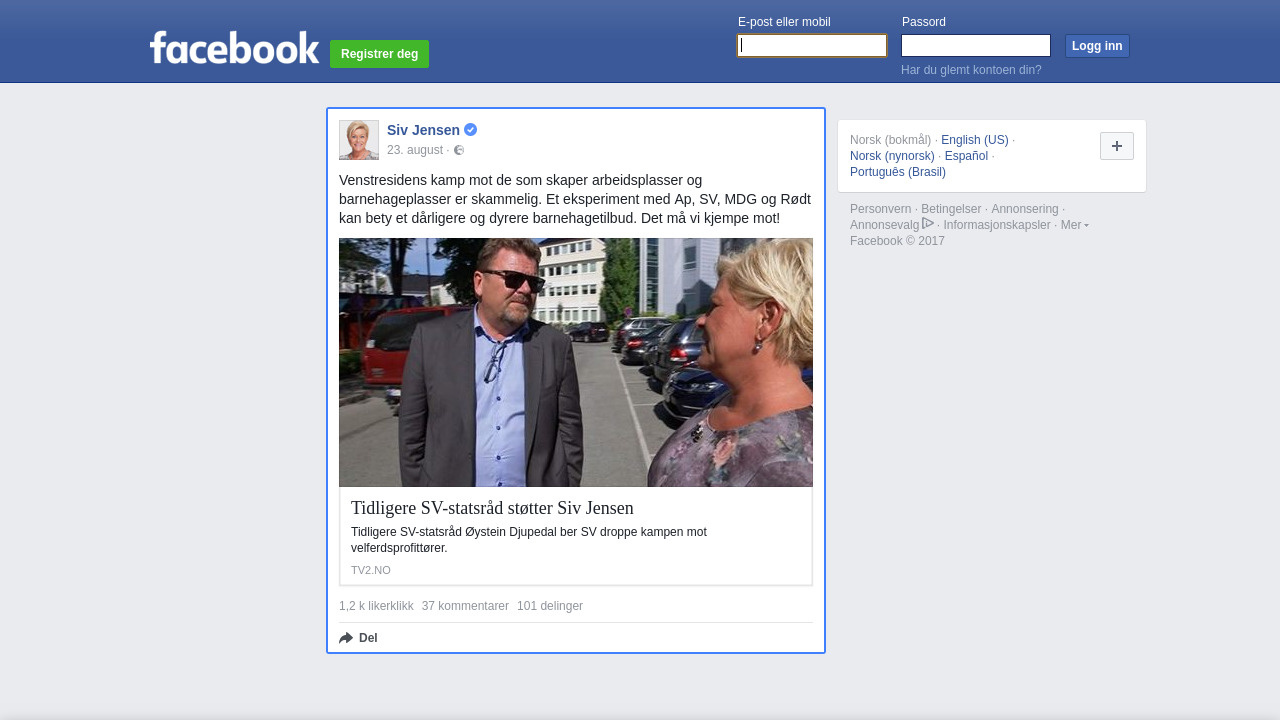Image resolution: width=1280 pixels, height=720 pixels.
Task: Click the plus button for more languages
Action: (1116, 146)
